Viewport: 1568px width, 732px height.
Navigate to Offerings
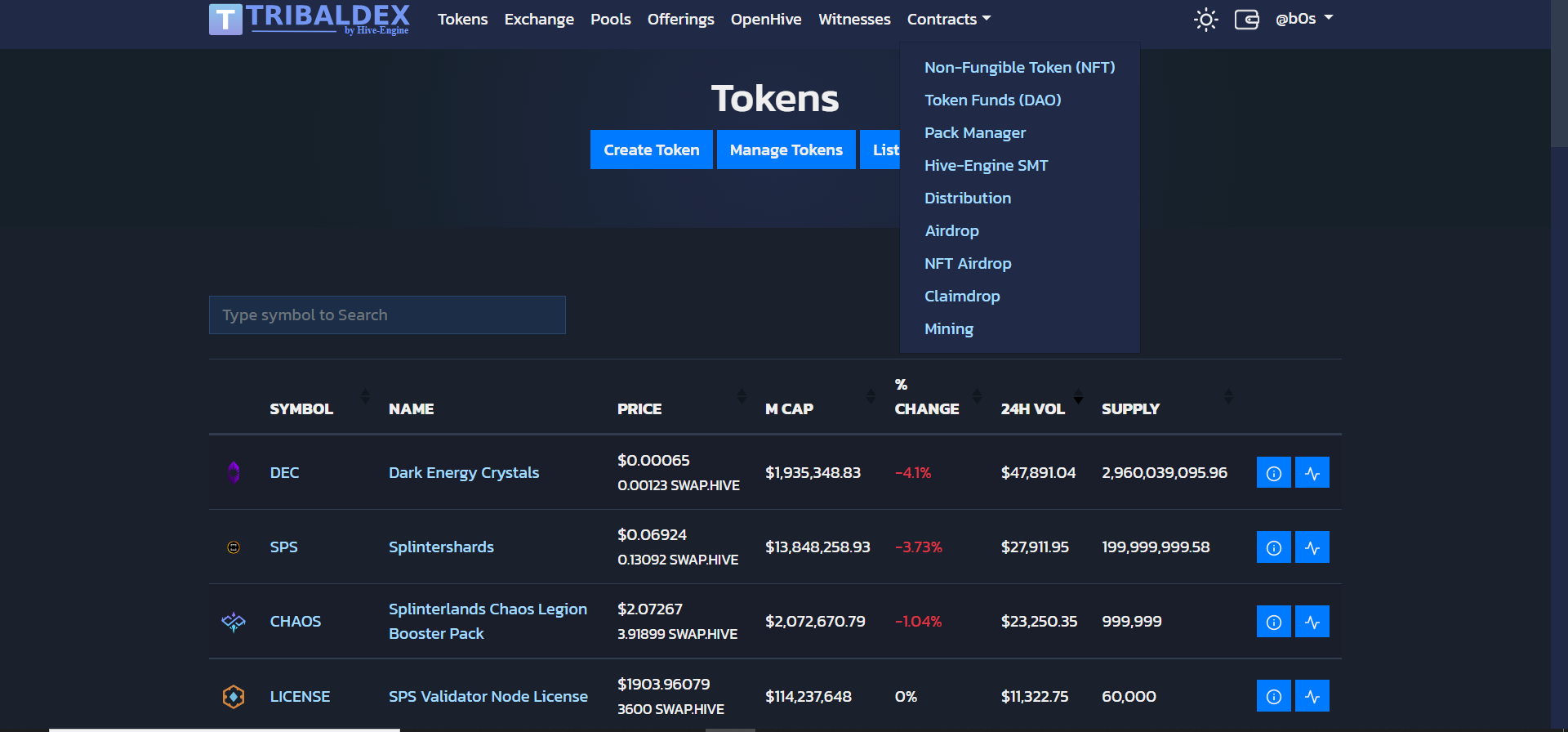pyautogui.click(x=680, y=19)
